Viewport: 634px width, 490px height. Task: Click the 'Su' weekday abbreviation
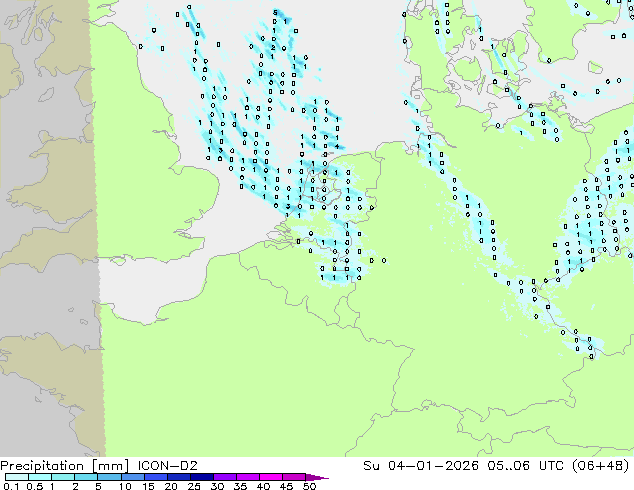coord(371,466)
